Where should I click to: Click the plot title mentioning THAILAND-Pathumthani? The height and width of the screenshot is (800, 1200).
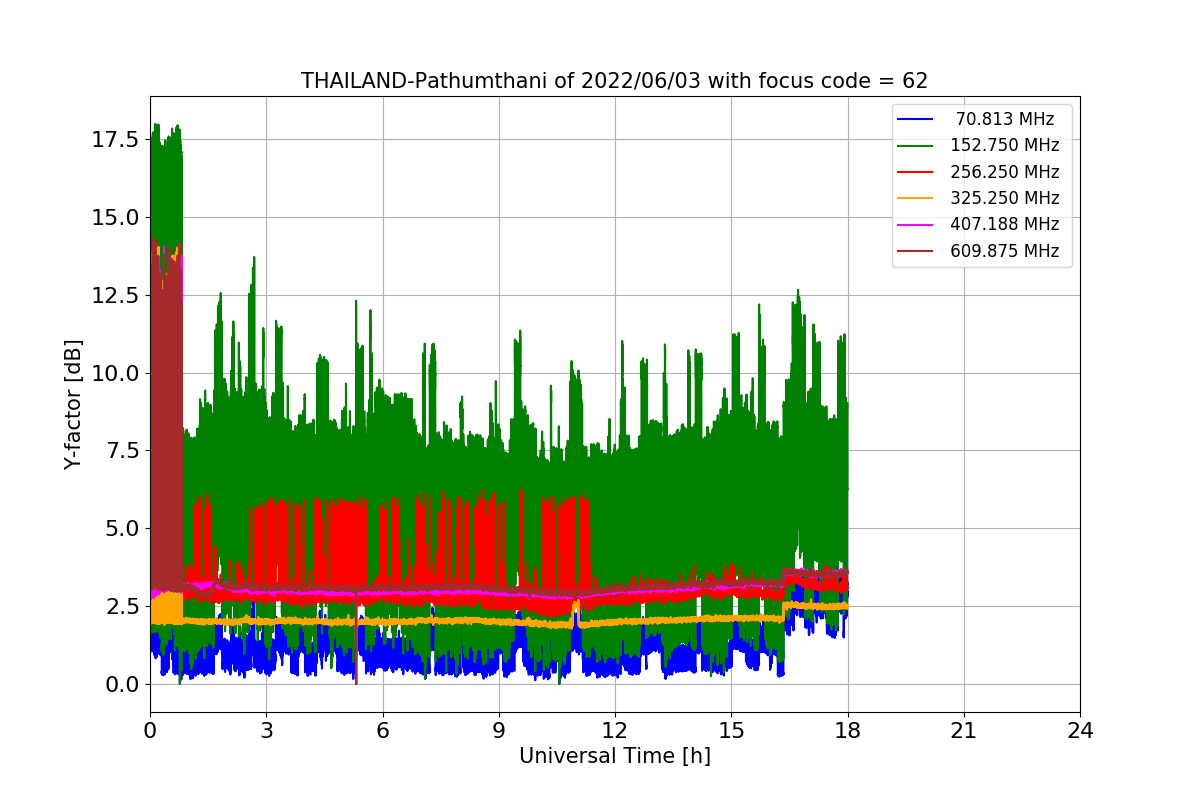(x=614, y=81)
